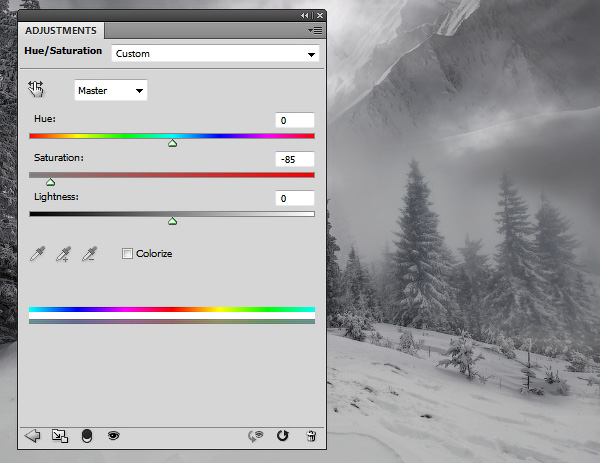This screenshot has height=463, width=600.
Task: Close the Adjustments panel
Action: point(320,15)
